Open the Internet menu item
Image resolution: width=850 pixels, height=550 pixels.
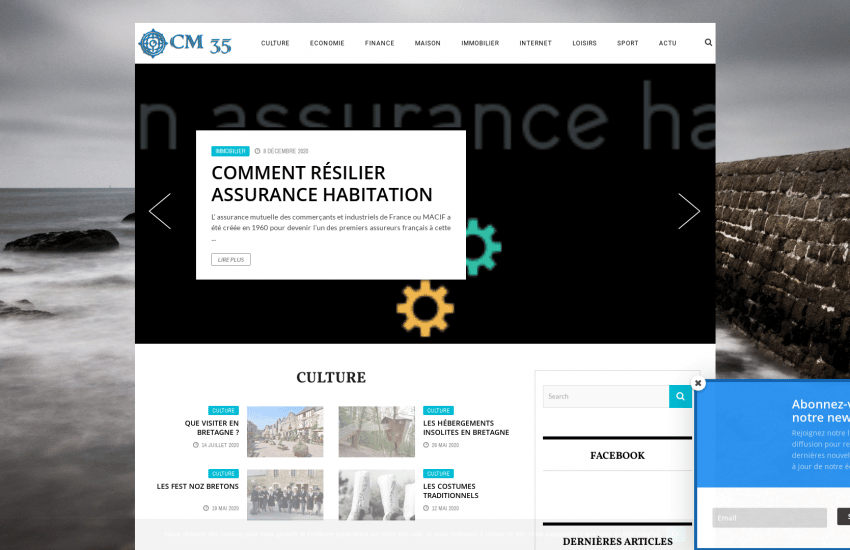536,43
